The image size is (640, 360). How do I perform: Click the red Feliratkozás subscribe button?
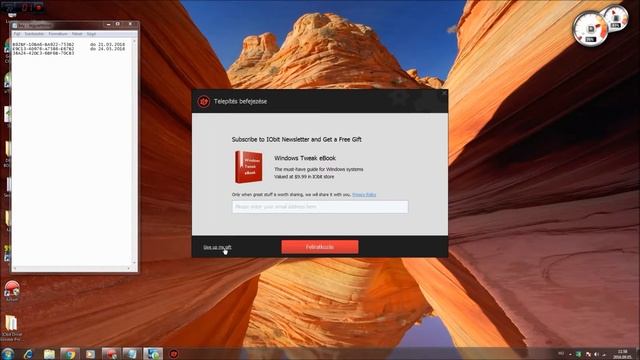pyautogui.click(x=320, y=247)
